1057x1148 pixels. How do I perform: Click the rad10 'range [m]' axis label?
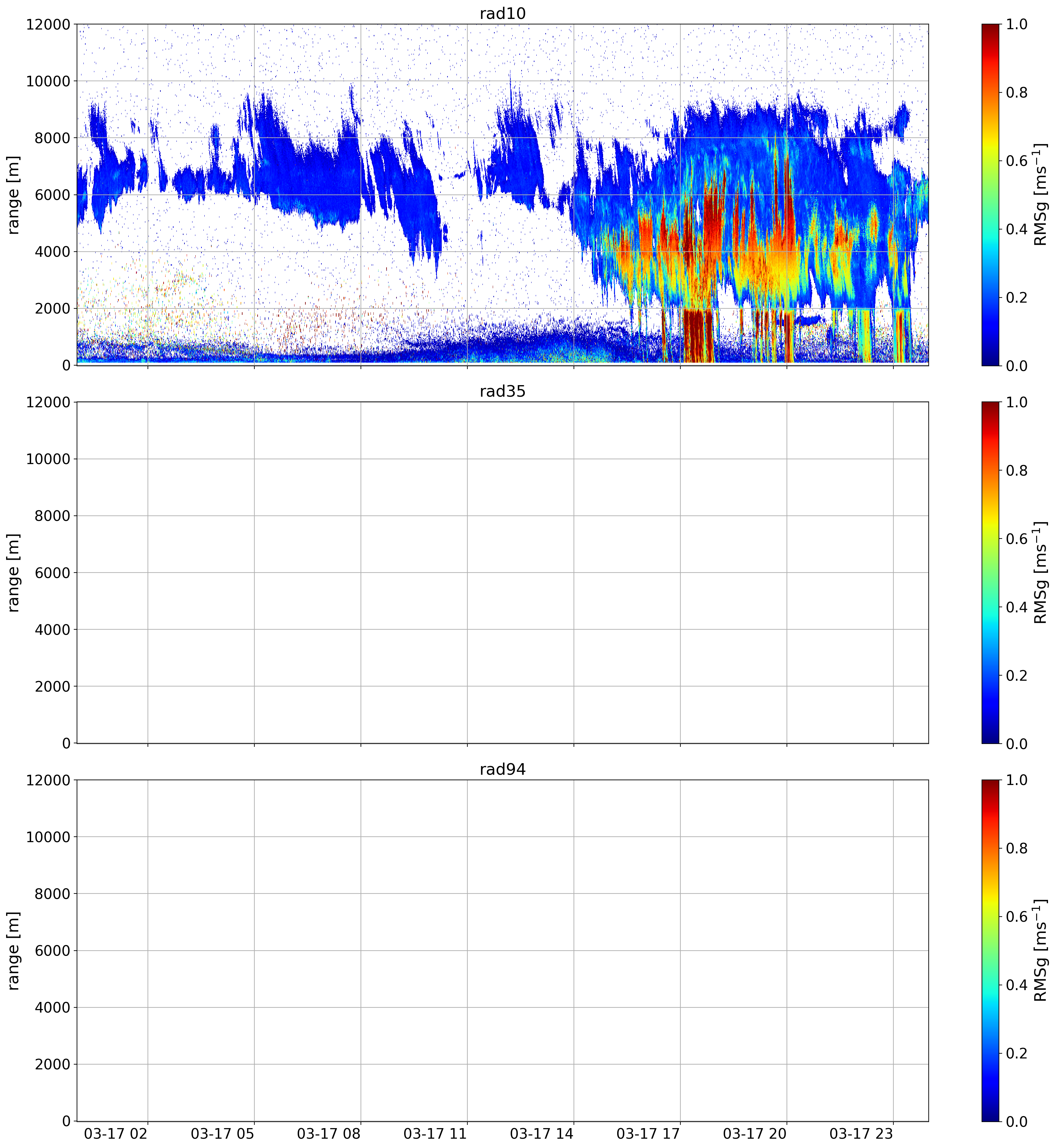tap(13, 194)
